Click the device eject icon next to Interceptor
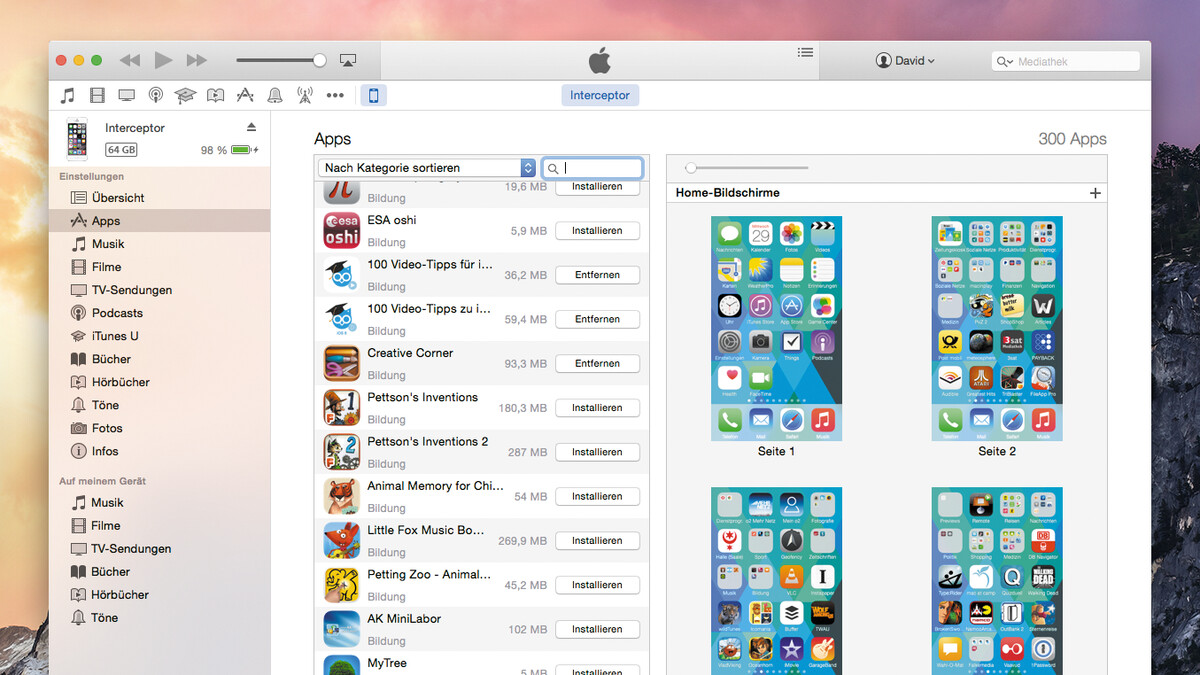 [253, 127]
